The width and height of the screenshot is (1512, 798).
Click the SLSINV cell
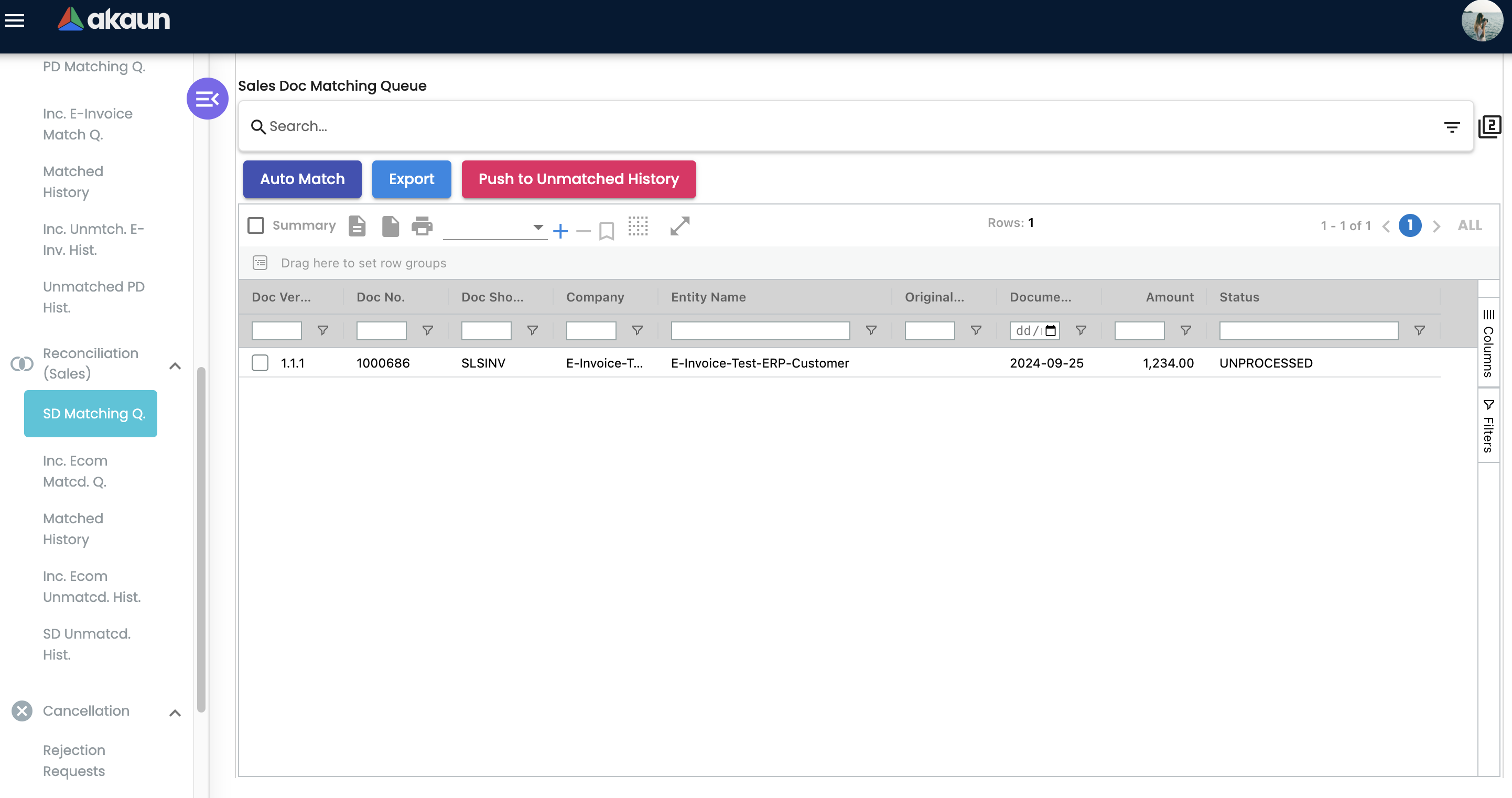point(483,363)
